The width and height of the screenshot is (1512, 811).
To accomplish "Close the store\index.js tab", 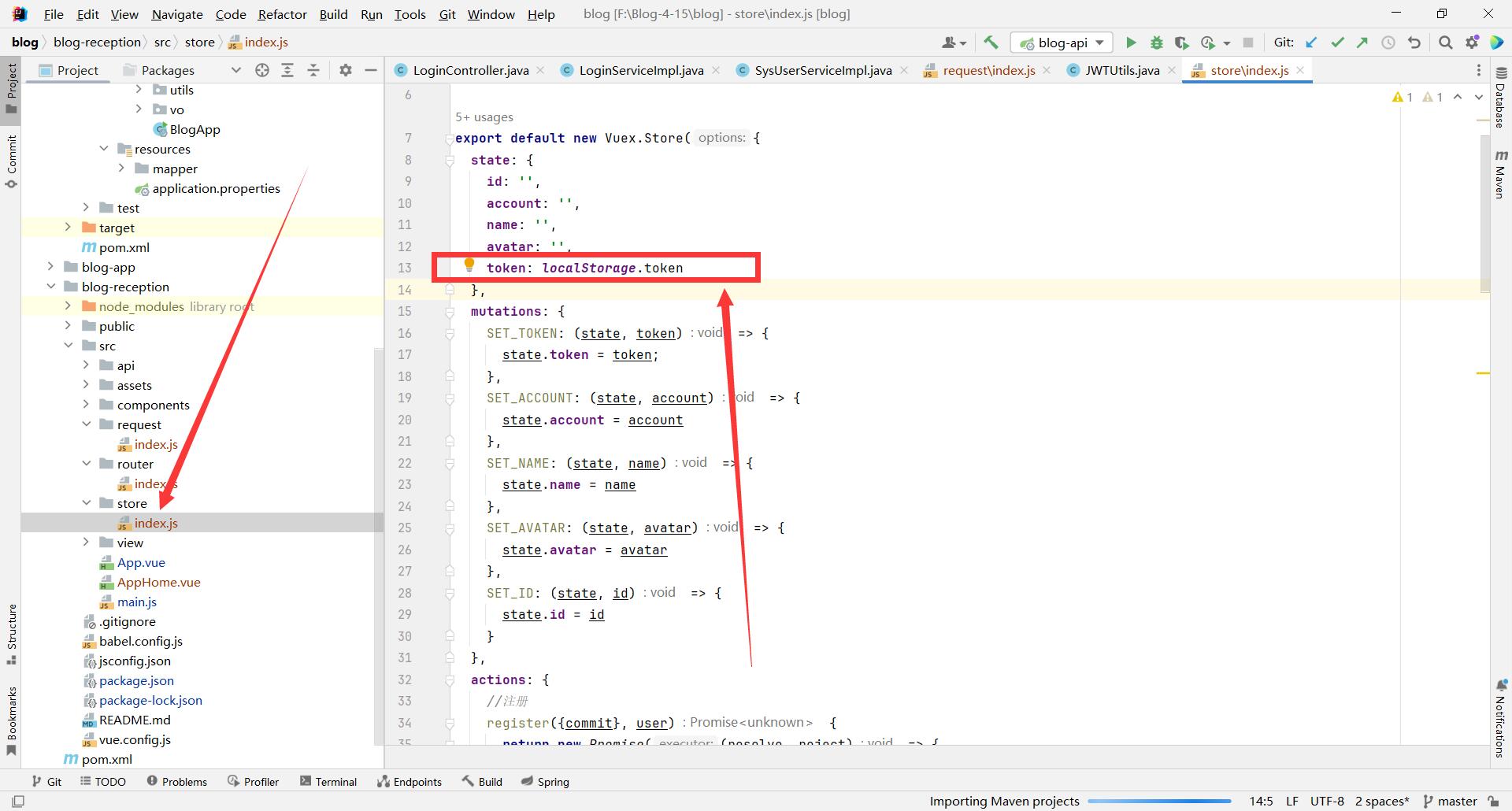I will click(x=1300, y=70).
